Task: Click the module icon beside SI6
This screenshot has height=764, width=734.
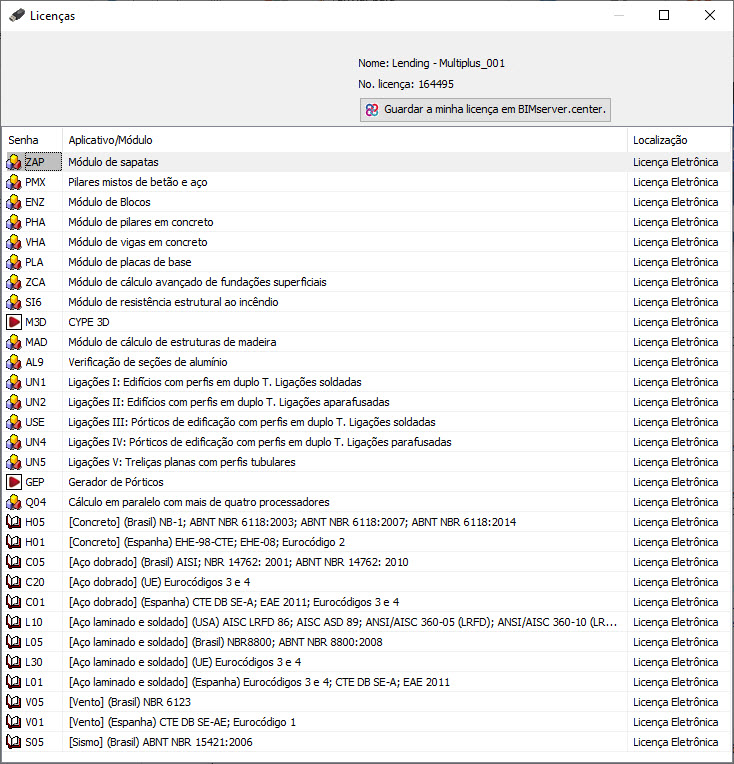Action: click(x=14, y=302)
